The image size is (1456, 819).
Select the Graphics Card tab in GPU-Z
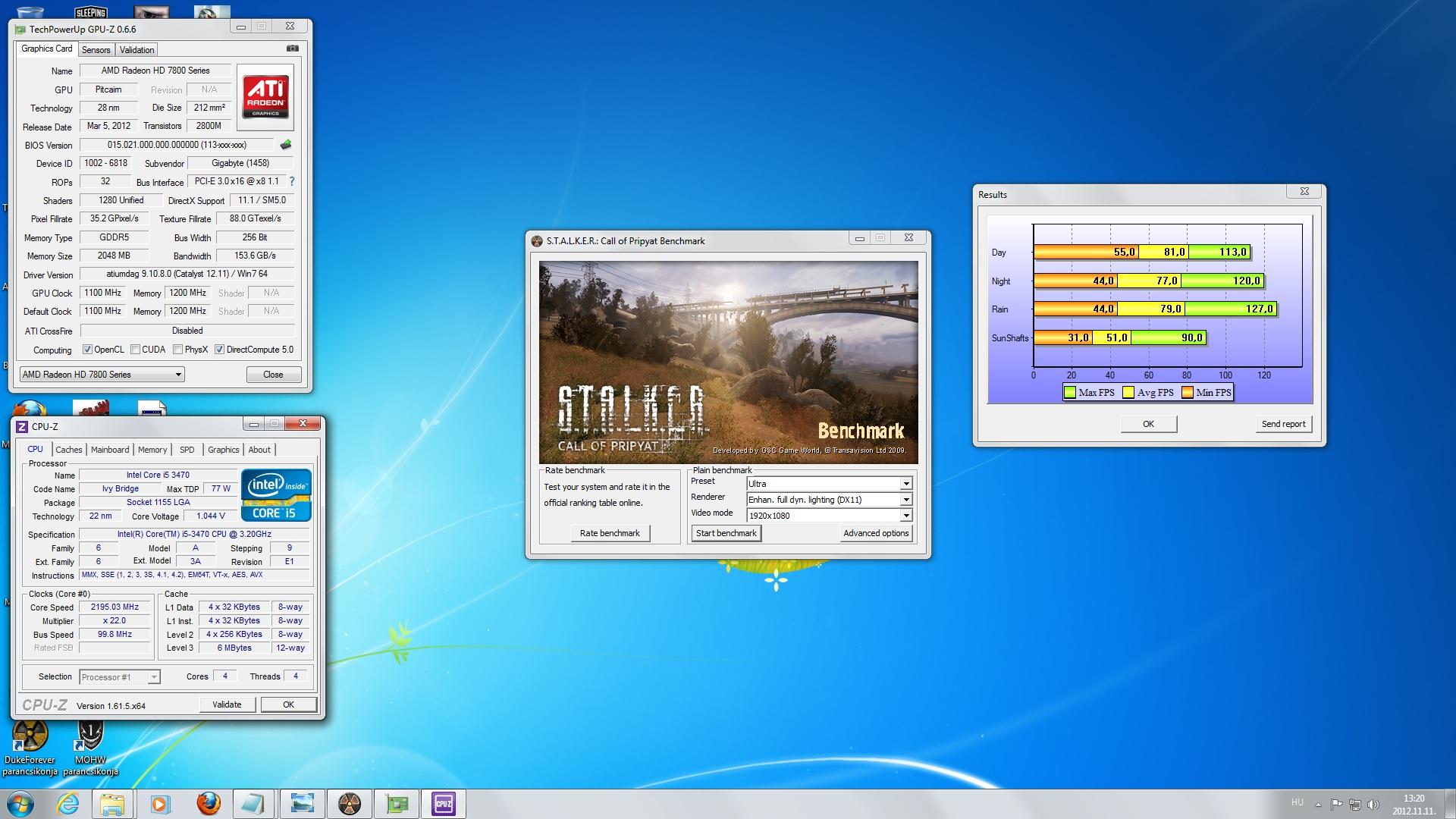[x=47, y=49]
